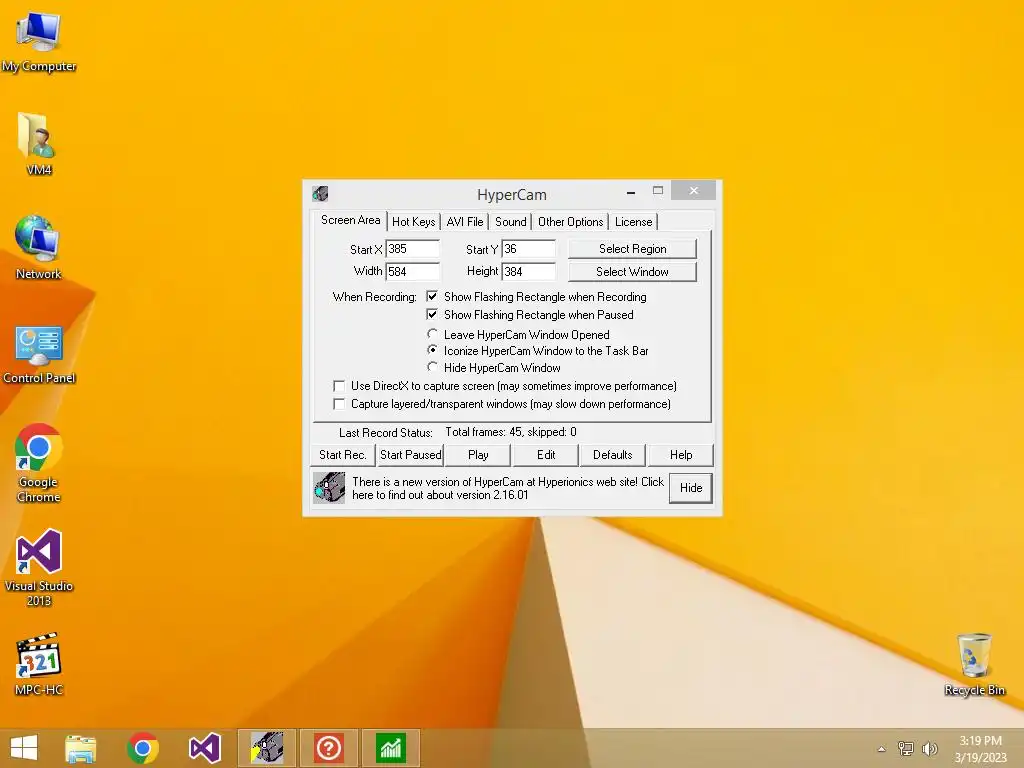
Task: Switch to the License tab
Action: pos(633,222)
